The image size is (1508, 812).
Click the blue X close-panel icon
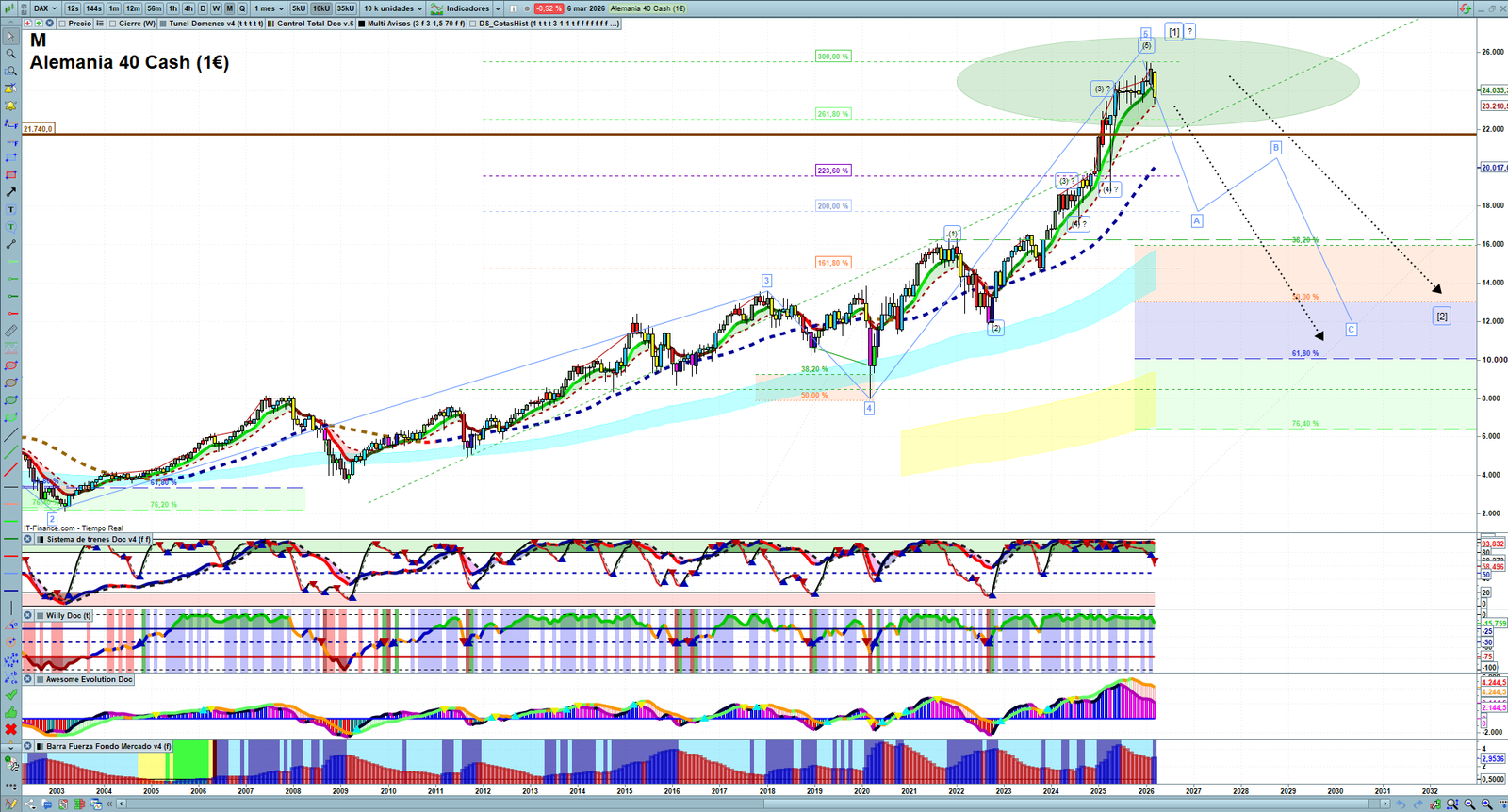(49, 24)
